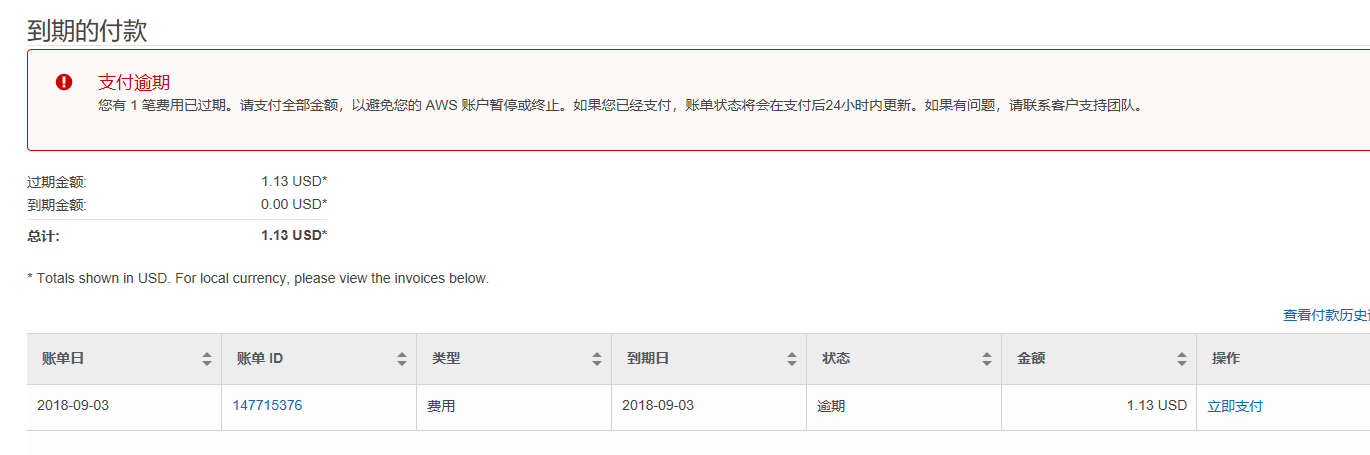Viewport: 1370px width, 455px height.
Task: Click the 到期的付款 page heading
Action: pyautogui.click(x=87, y=30)
